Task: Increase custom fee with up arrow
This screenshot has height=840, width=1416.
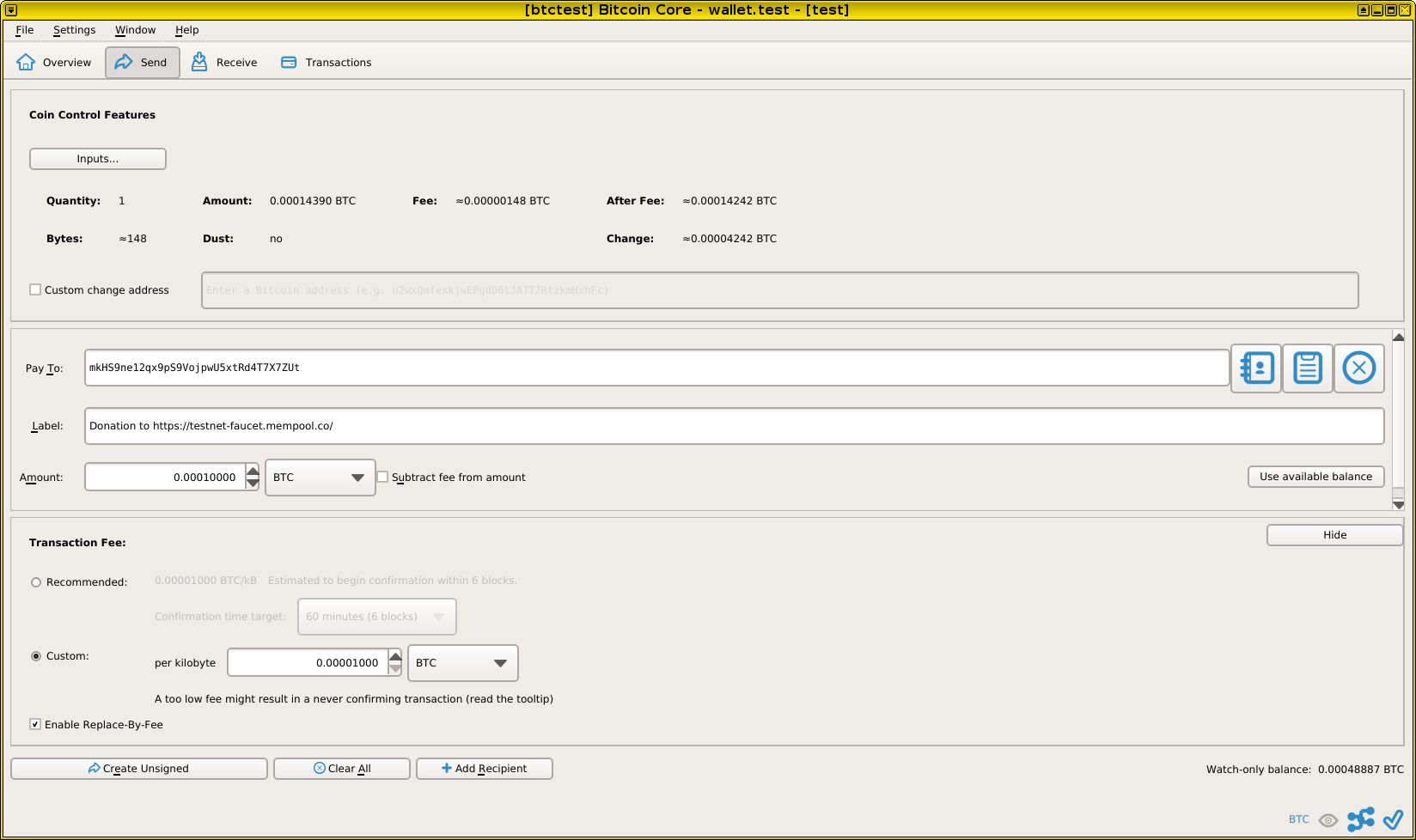Action: (x=395, y=656)
